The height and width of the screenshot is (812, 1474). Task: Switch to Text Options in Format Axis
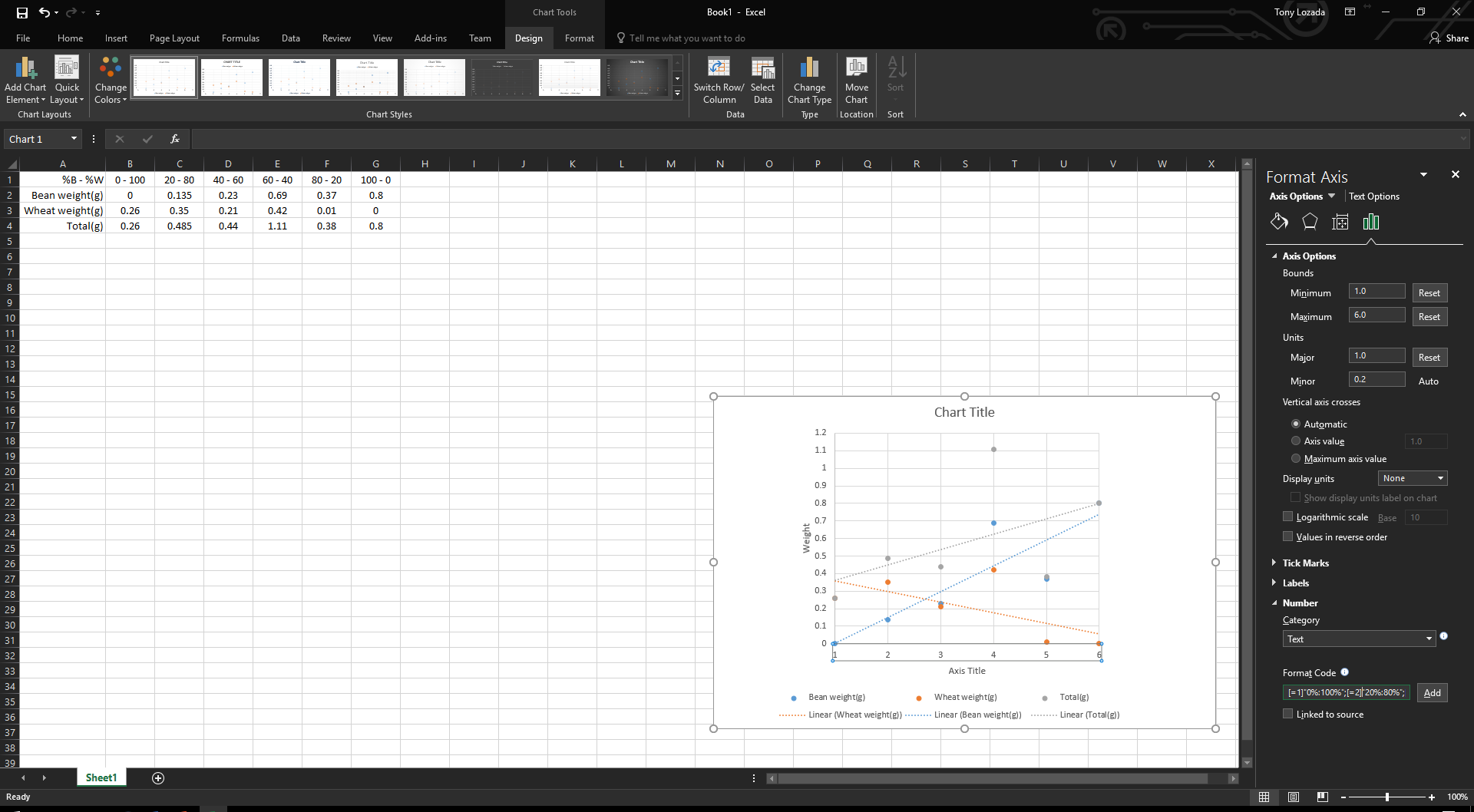(1373, 196)
